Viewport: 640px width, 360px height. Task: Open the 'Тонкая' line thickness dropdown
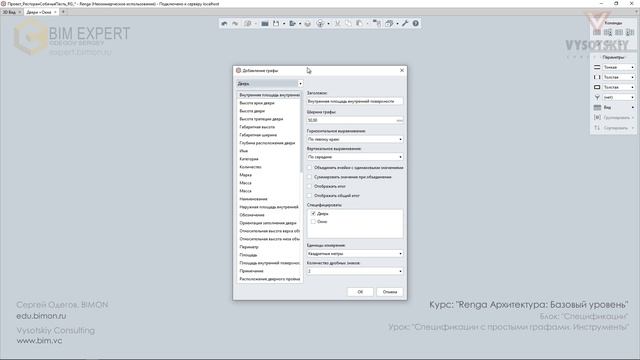[619, 67]
